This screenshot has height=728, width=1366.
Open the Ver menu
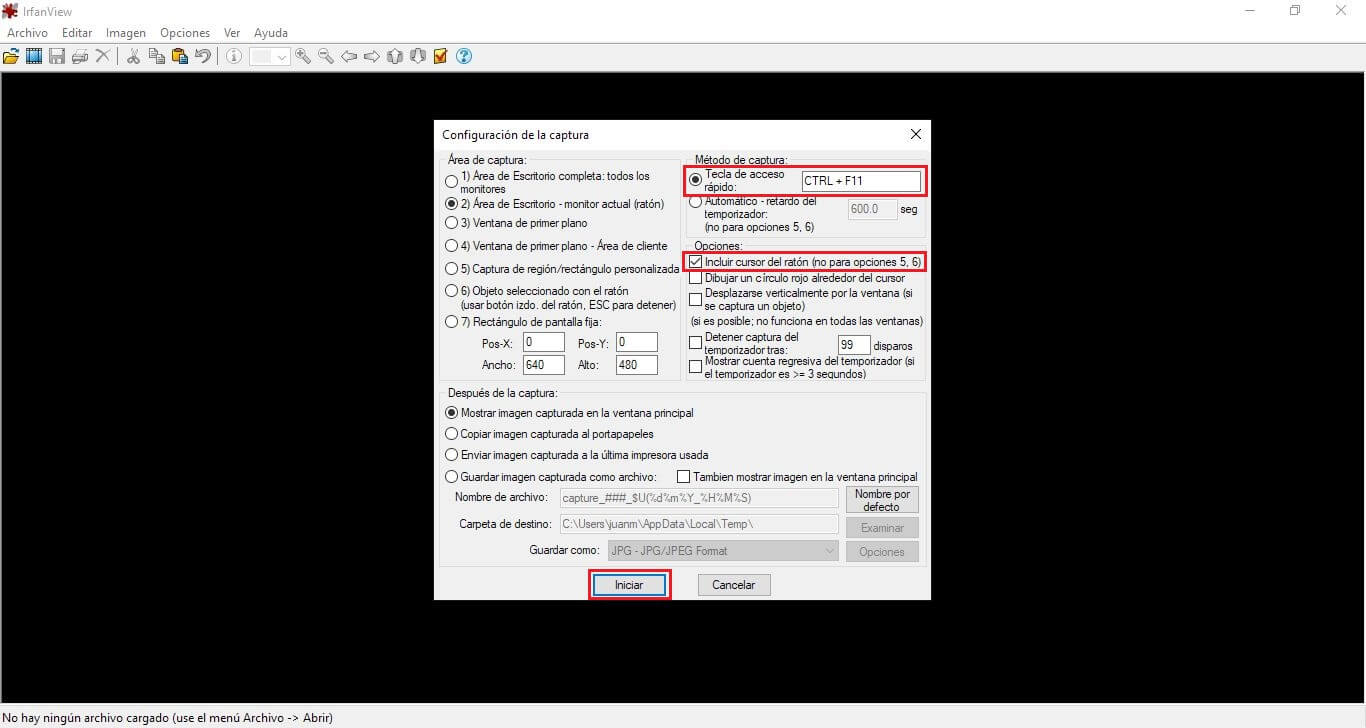(232, 33)
